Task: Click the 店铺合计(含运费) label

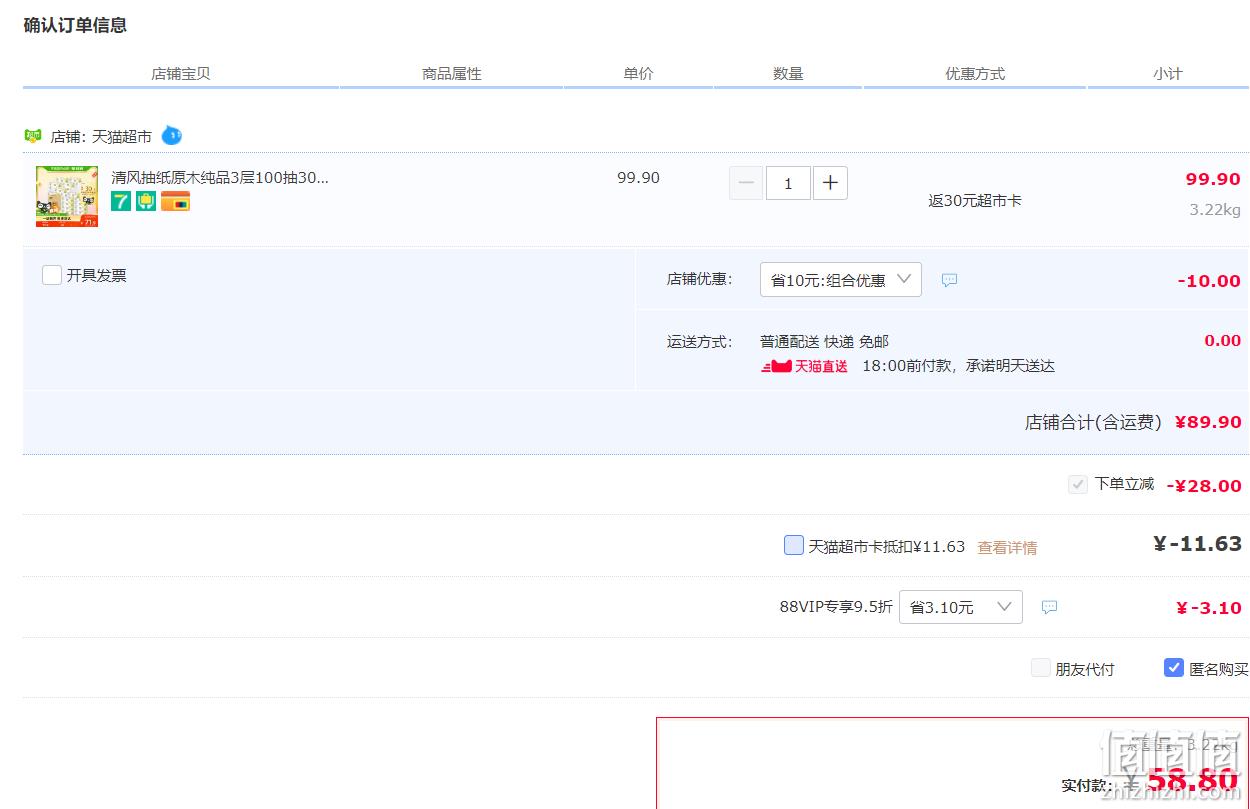Action: pyautogui.click(x=1093, y=422)
